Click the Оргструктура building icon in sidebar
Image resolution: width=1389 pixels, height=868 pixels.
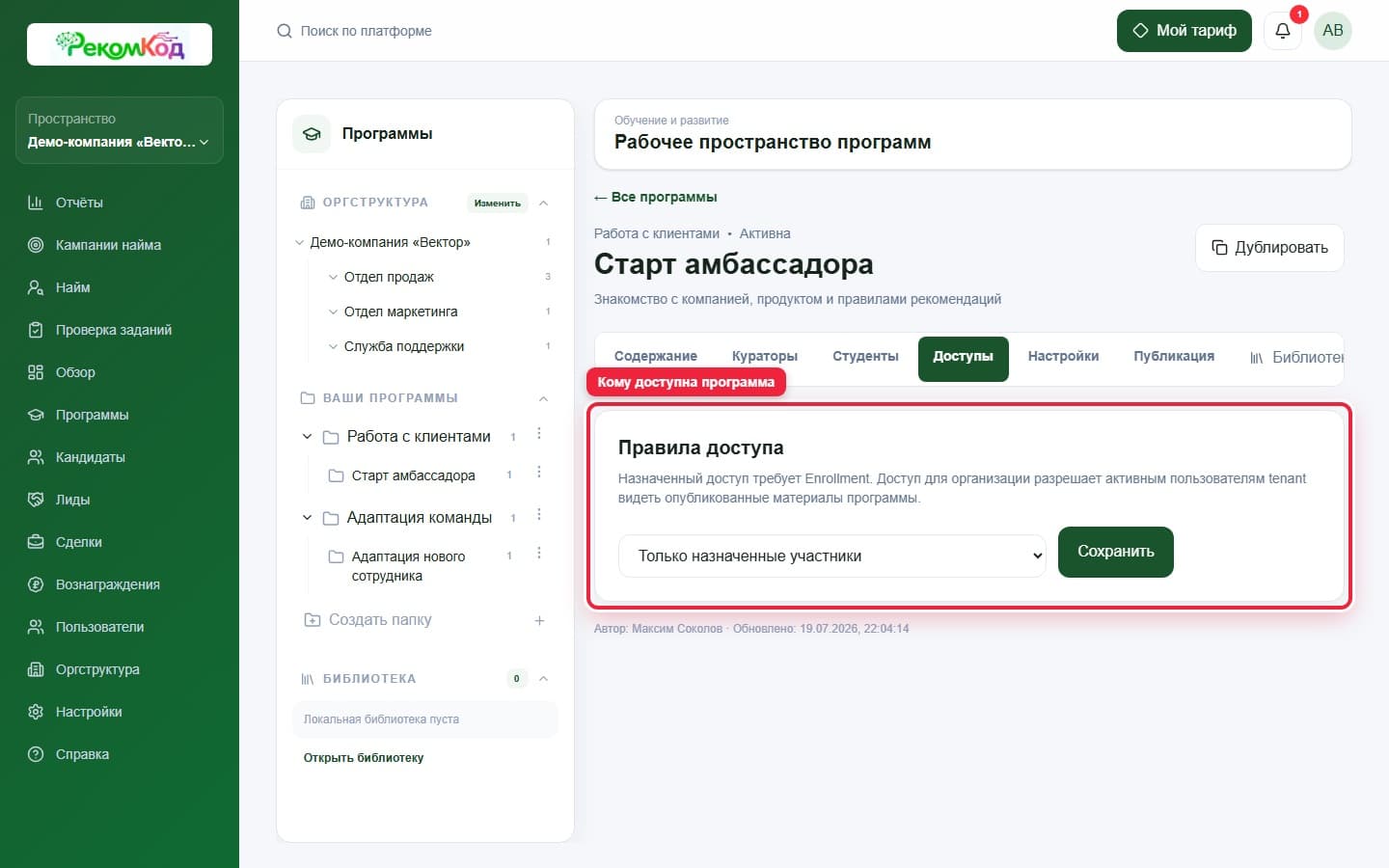pos(36,669)
